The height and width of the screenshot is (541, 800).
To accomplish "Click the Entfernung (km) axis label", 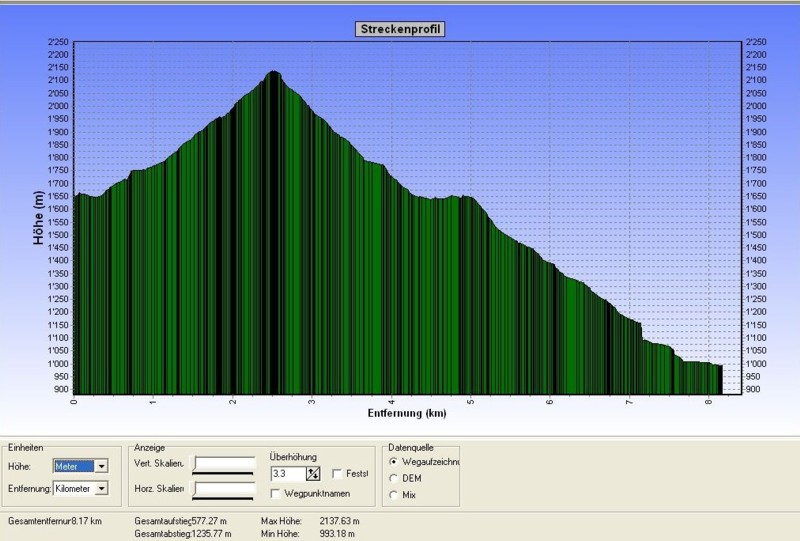I will (406, 412).
